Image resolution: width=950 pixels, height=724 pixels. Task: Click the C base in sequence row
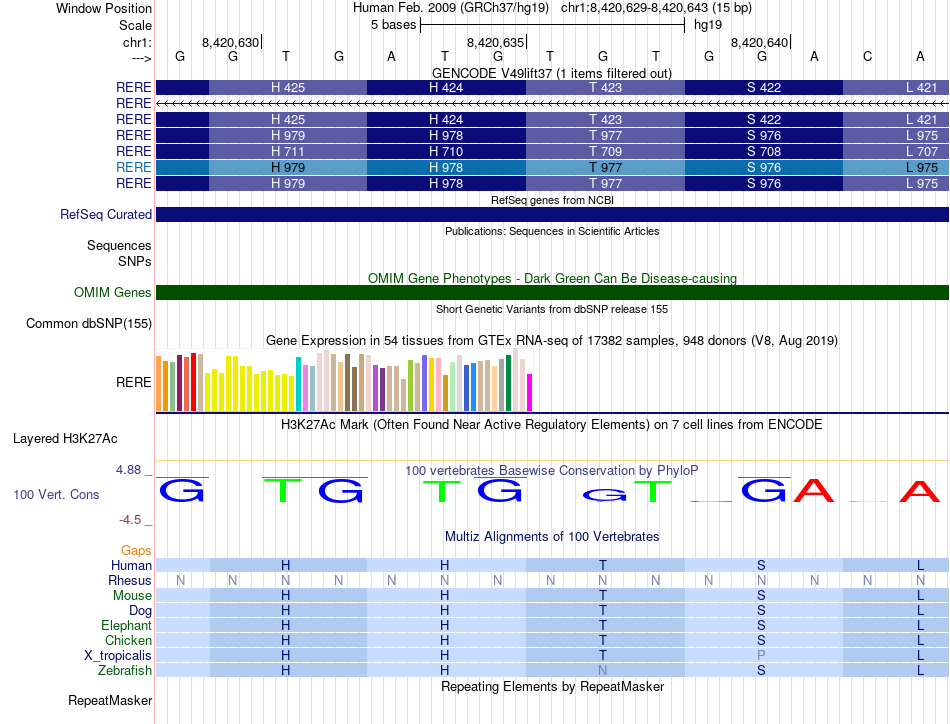click(x=868, y=56)
